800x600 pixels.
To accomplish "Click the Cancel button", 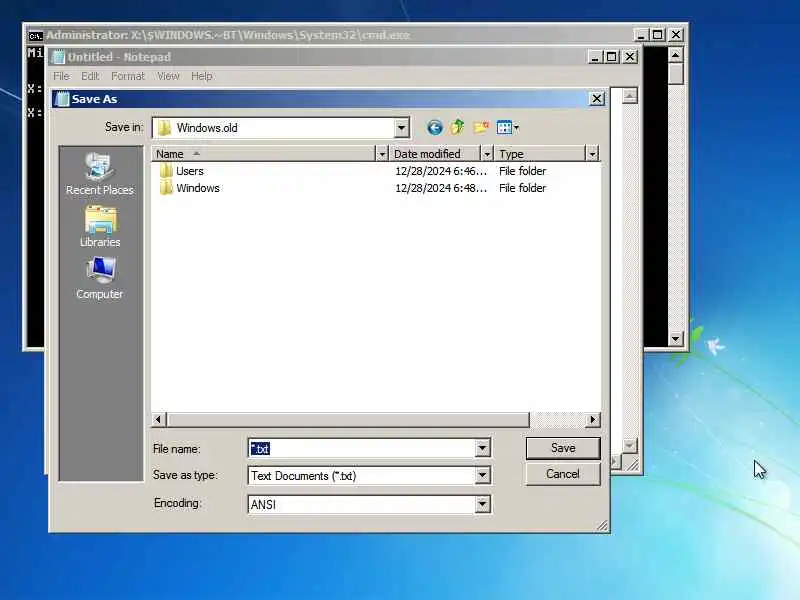I will tap(563, 474).
